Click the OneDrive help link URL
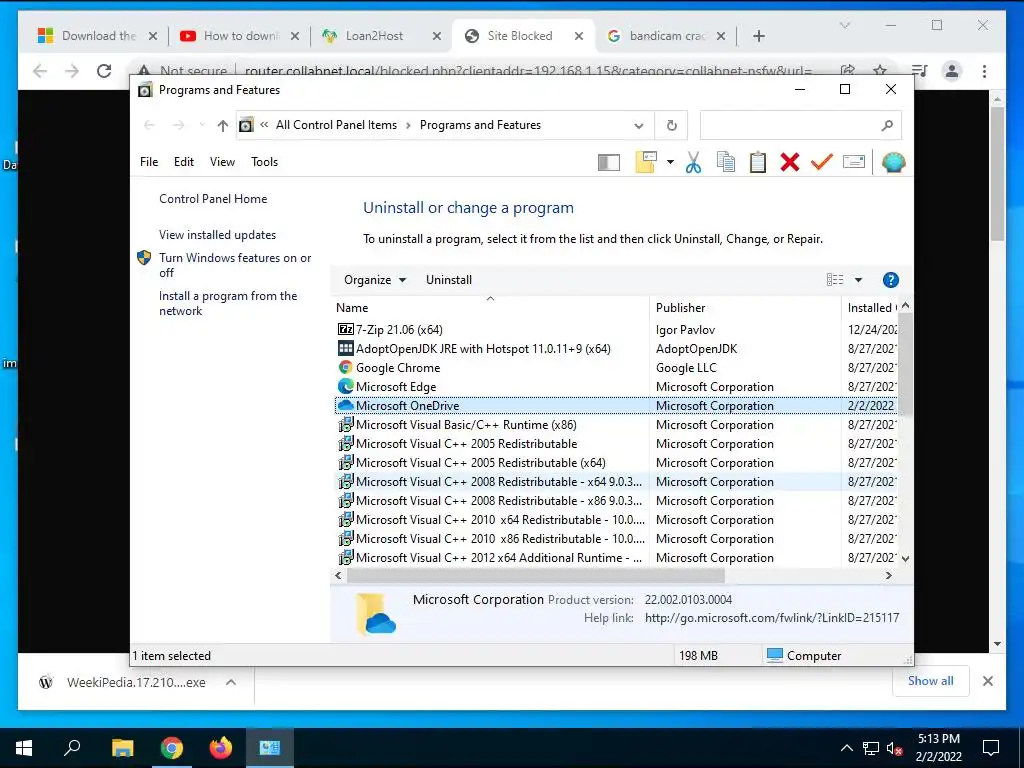This screenshot has width=1024, height=768. (772, 618)
